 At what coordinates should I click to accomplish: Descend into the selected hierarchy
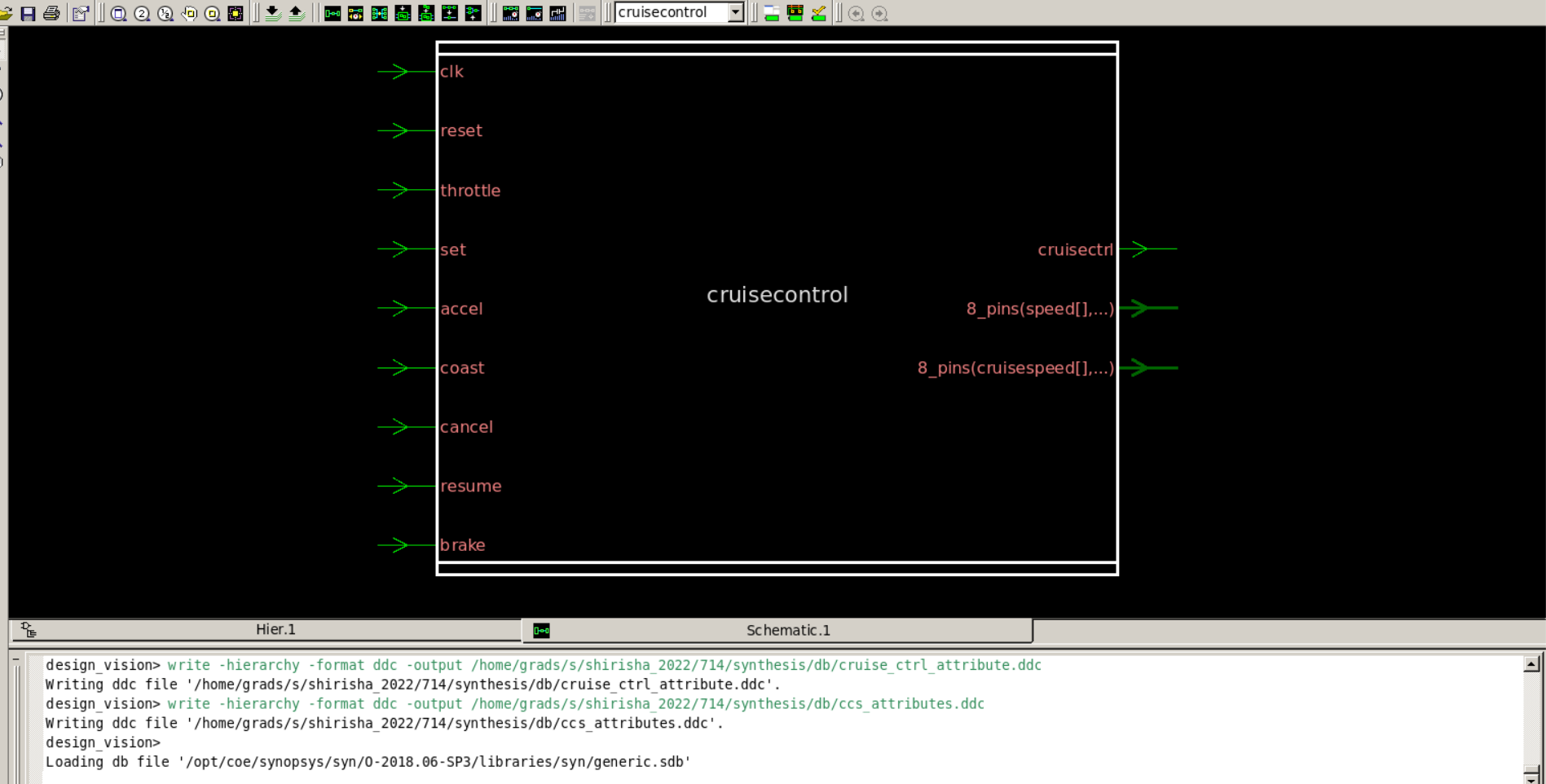tap(273, 12)
